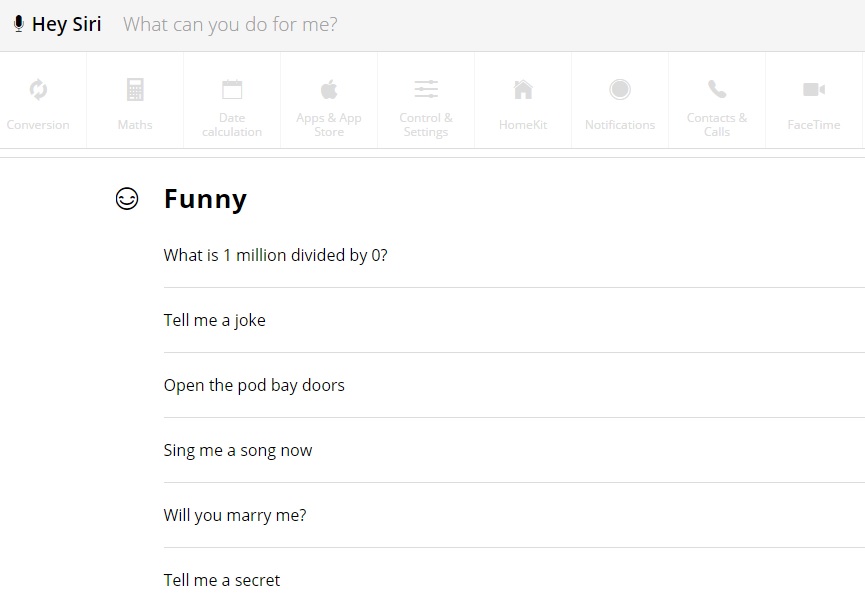Choose 'Sing me a song now'
This screenshot has width=865, height=598.
tap(514, 451)
